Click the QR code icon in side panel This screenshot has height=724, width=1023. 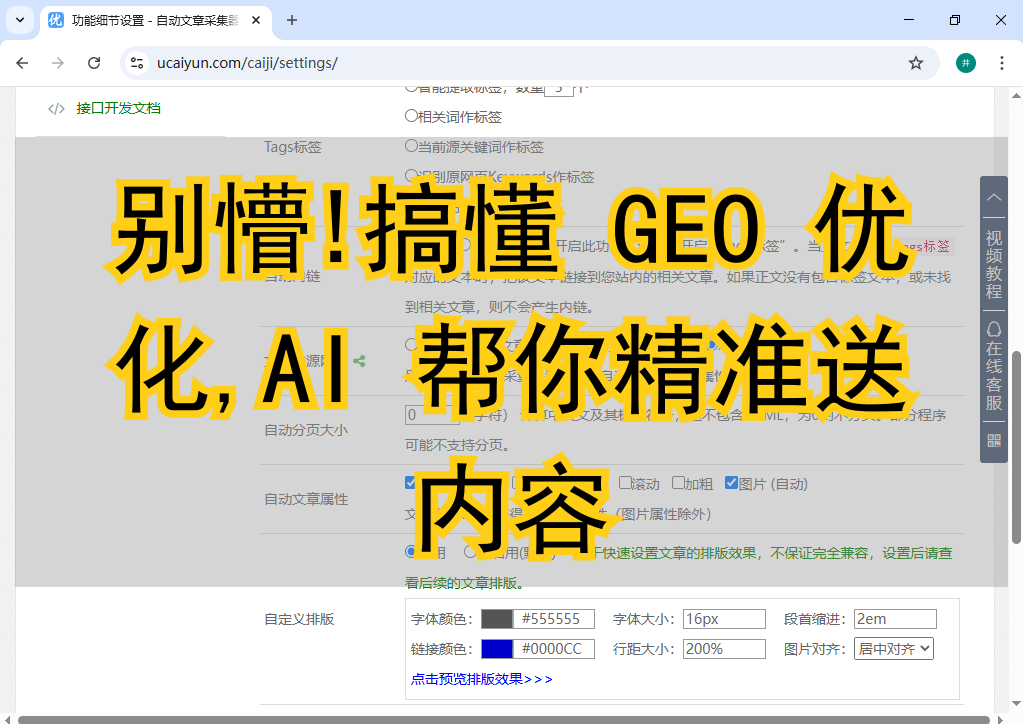(x=993, y=440)
